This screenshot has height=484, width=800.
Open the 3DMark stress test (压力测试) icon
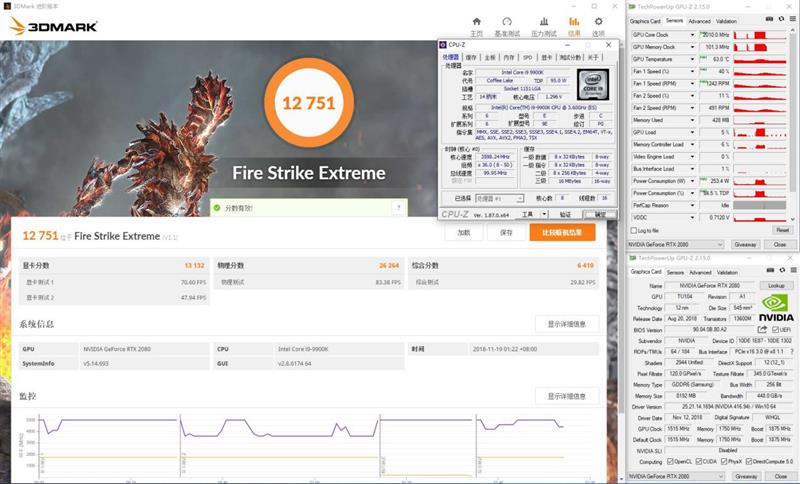[x=544, y=21]
